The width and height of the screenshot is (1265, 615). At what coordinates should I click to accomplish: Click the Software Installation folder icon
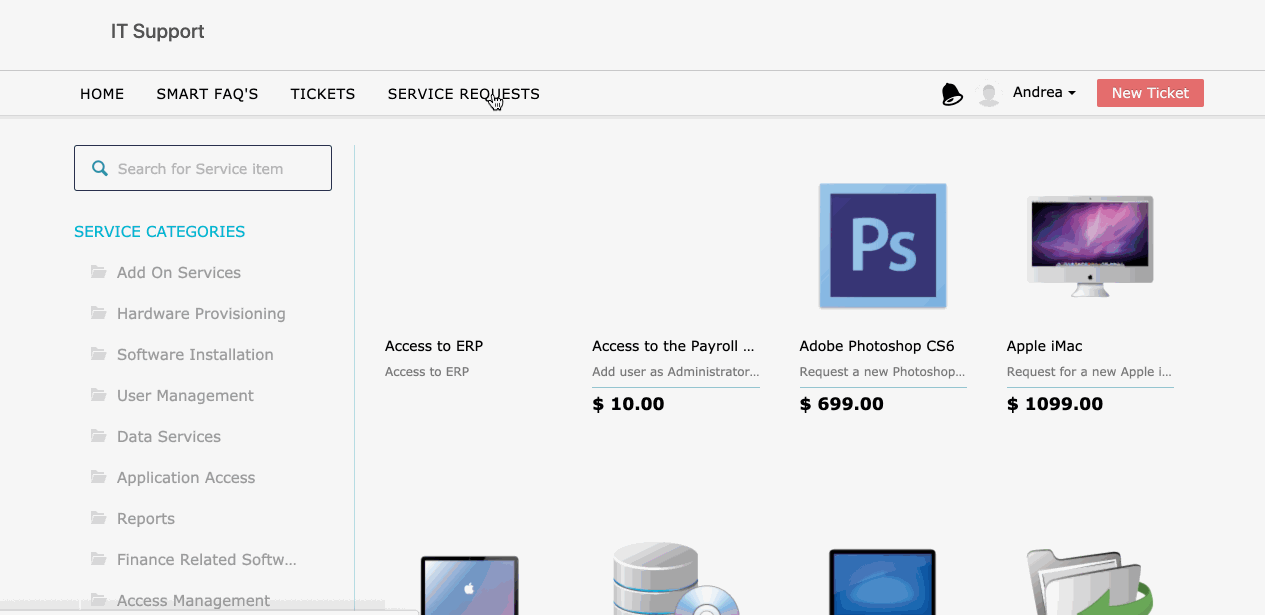pyautogui.click(x=98, y=354)
